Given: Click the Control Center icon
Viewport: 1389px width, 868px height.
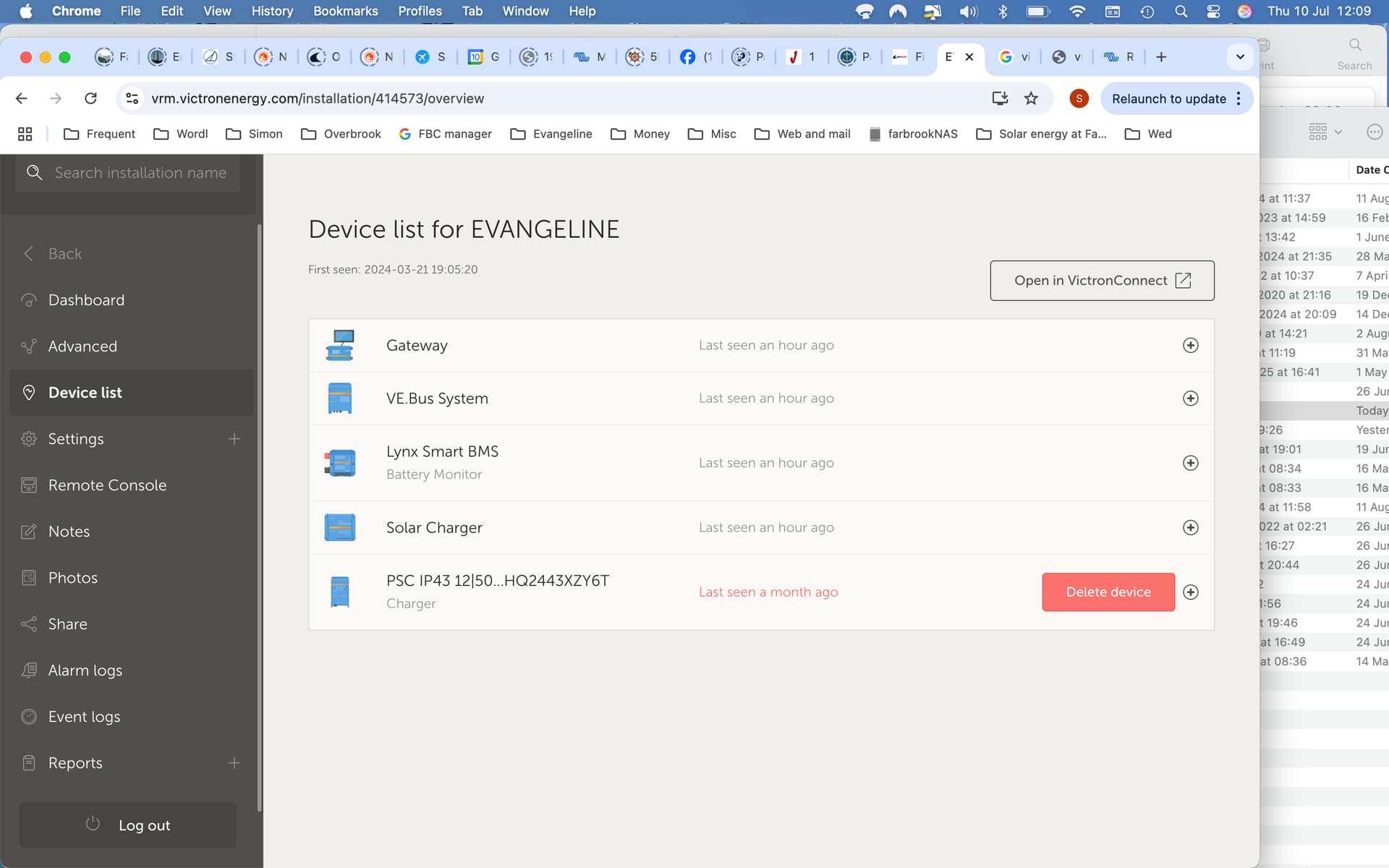Looking at the screenshot, I should coord(1213,11).
